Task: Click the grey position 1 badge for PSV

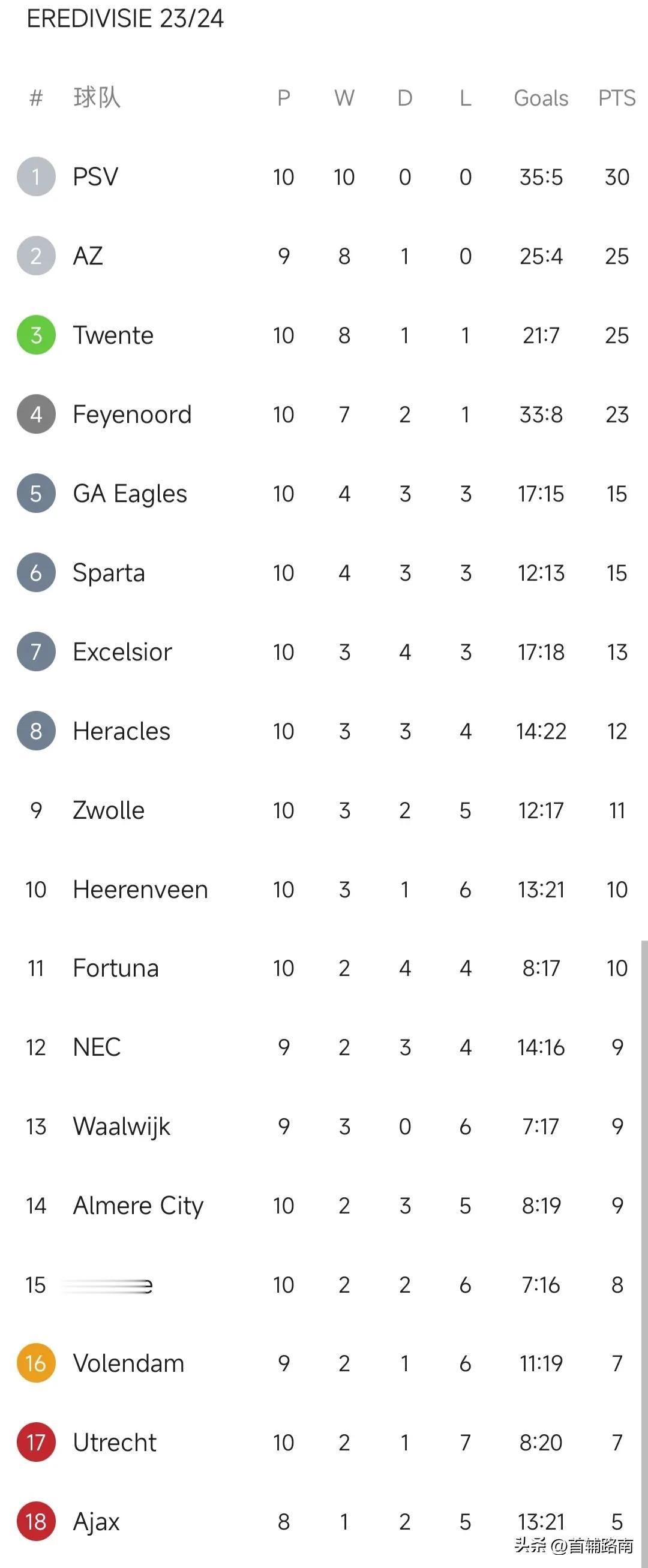Action: [x=36, y=176]
